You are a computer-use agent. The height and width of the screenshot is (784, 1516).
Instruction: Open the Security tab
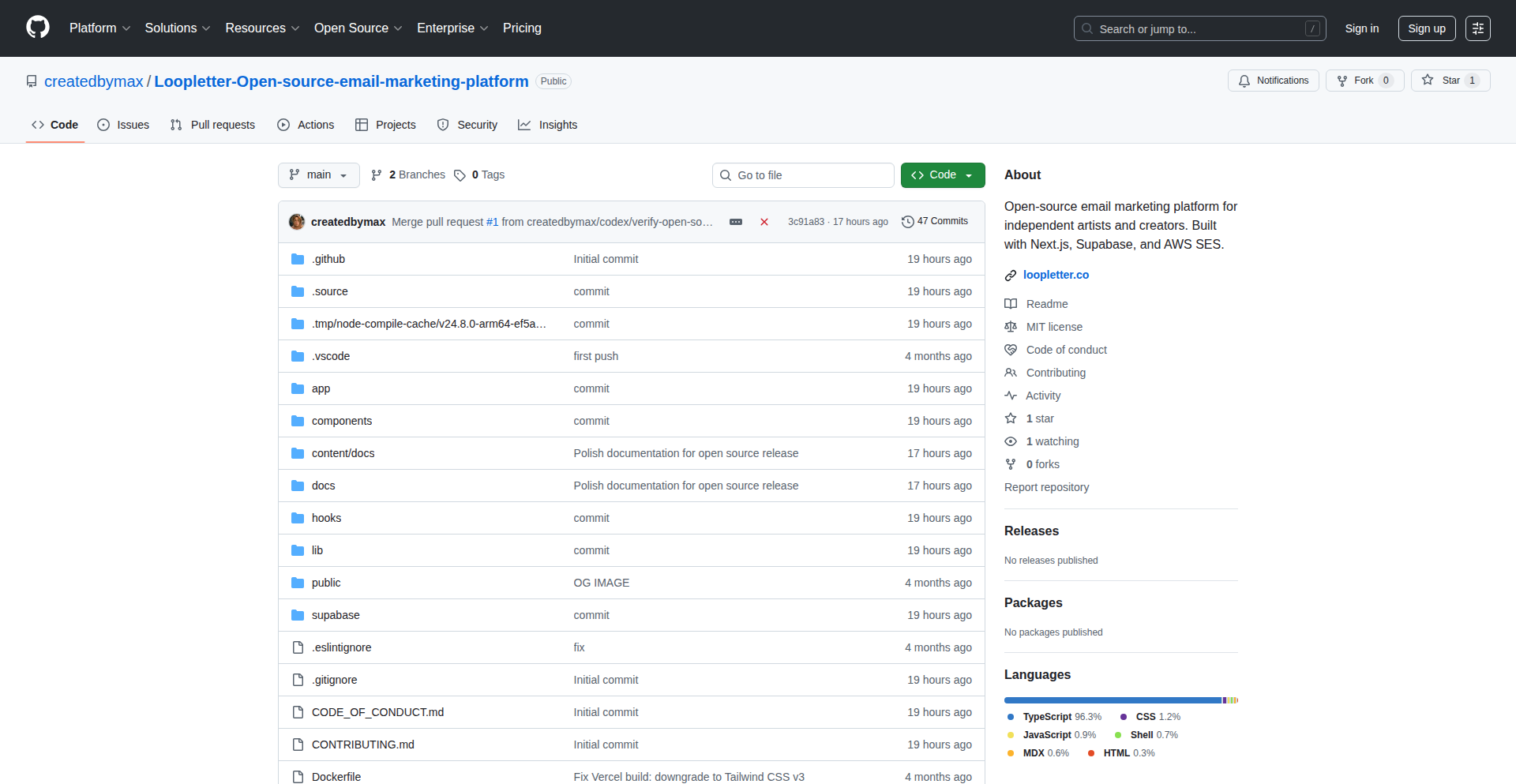[467, 125]
